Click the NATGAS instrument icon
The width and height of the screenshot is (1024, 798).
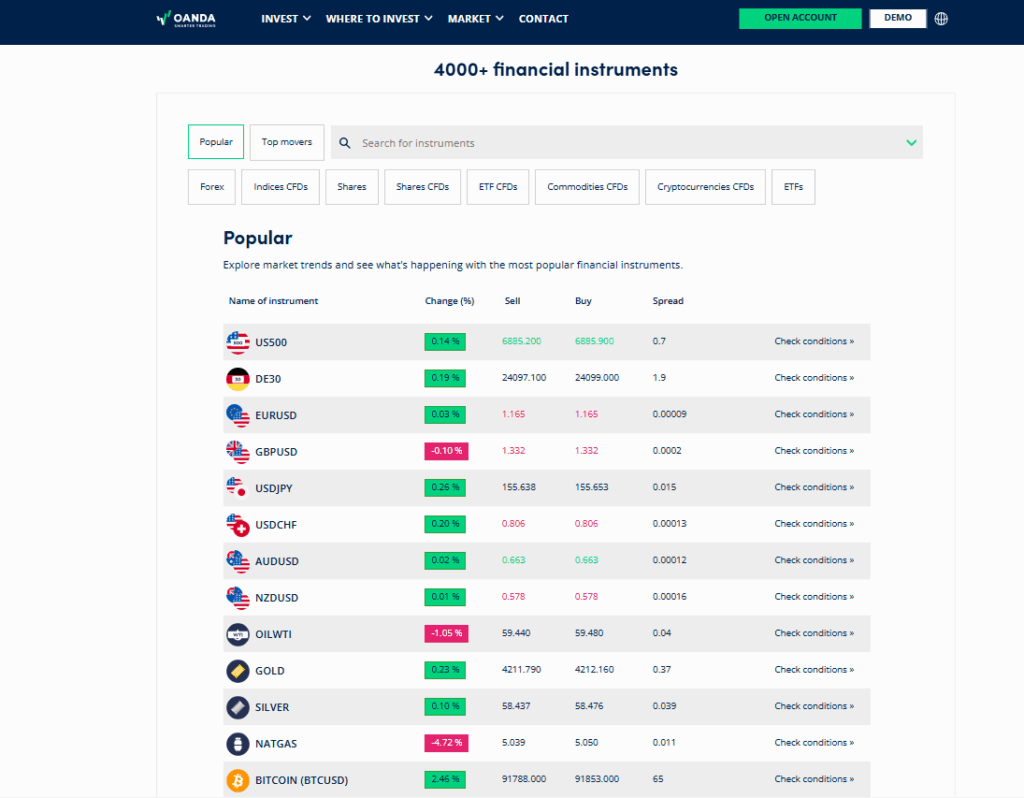click(237, 744)
